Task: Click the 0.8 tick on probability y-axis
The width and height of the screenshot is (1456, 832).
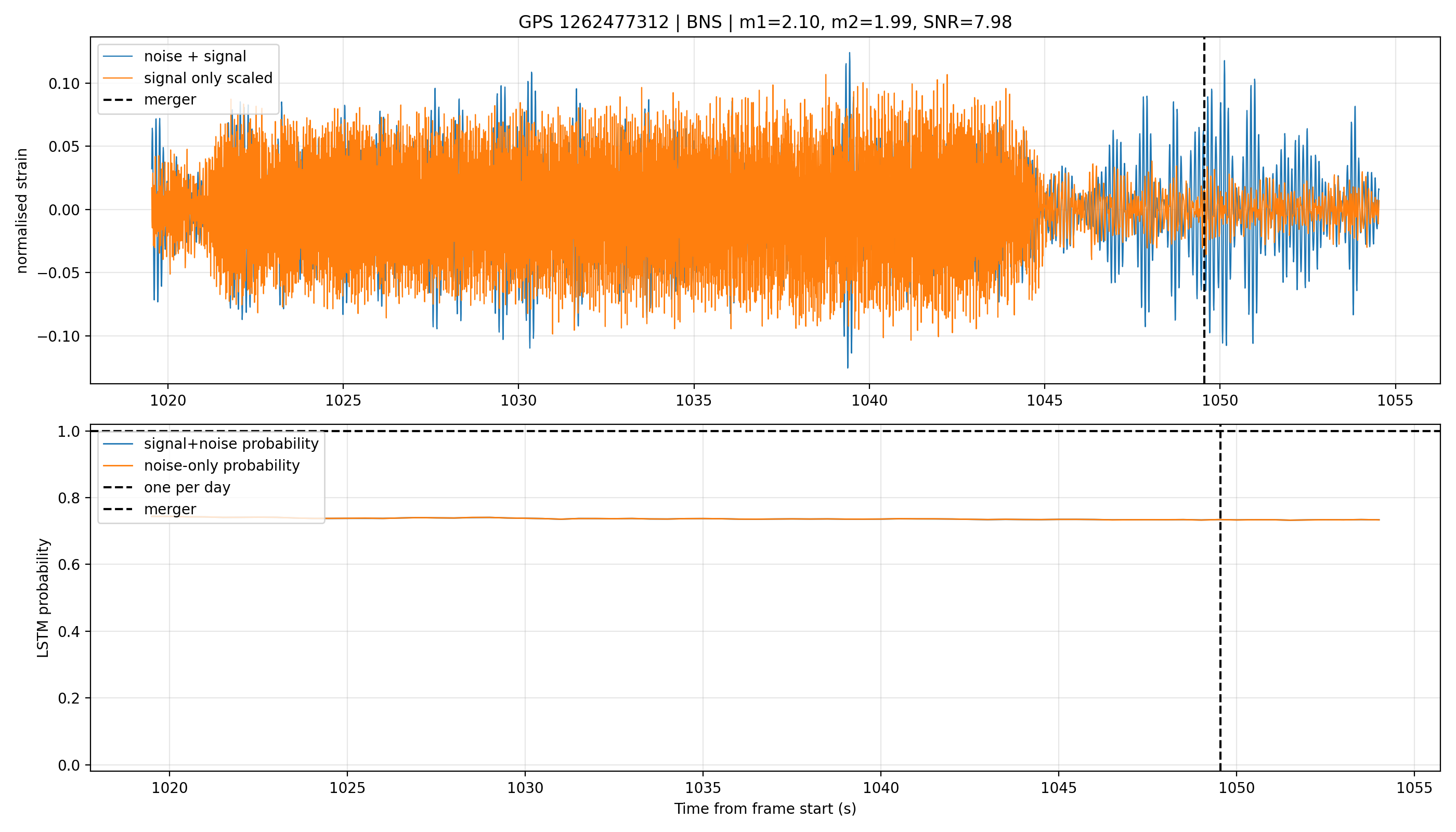Action: (x=69, y=498)
